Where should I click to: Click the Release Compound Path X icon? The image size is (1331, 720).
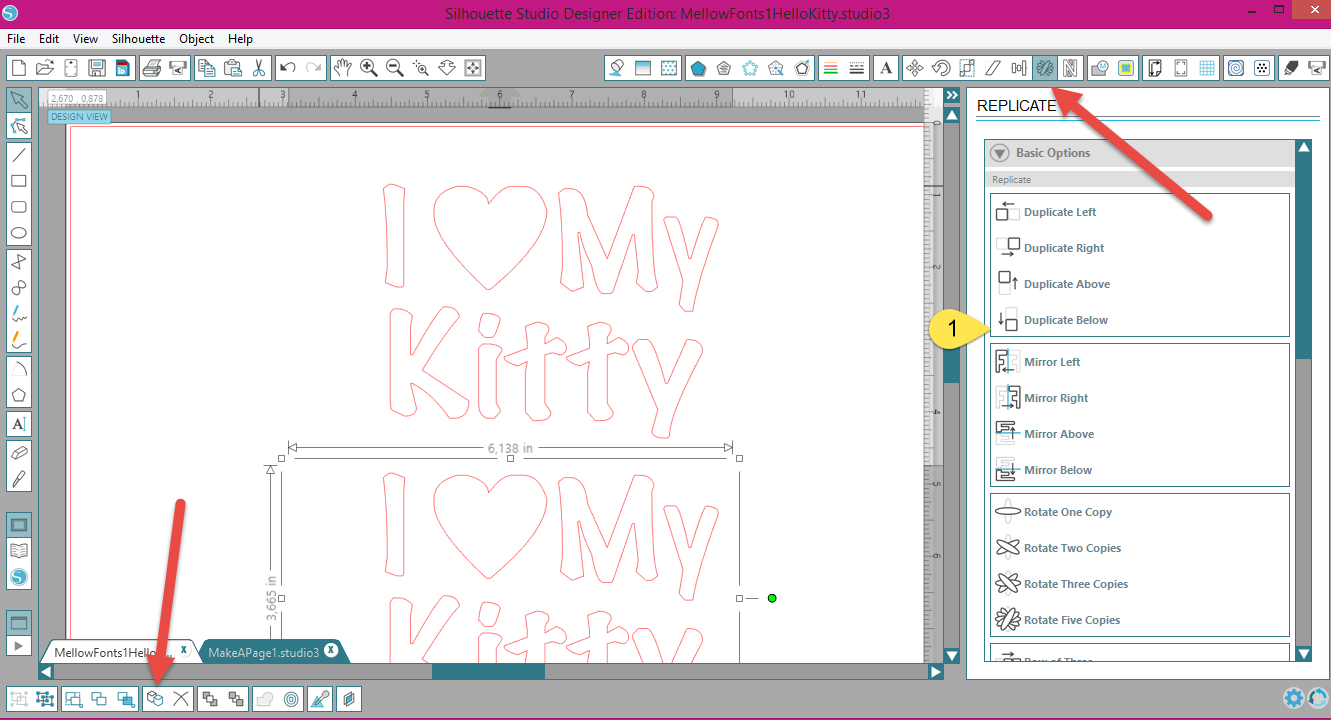(x=181, y=699)
